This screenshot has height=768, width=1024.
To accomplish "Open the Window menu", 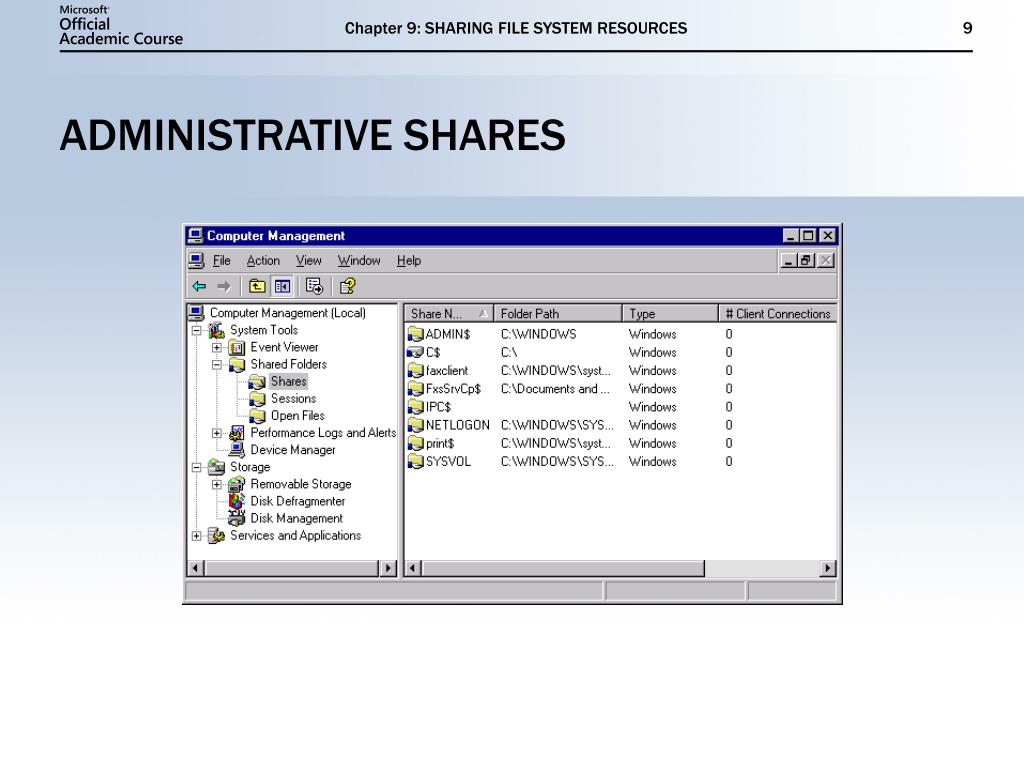I will tap(359, 261).
